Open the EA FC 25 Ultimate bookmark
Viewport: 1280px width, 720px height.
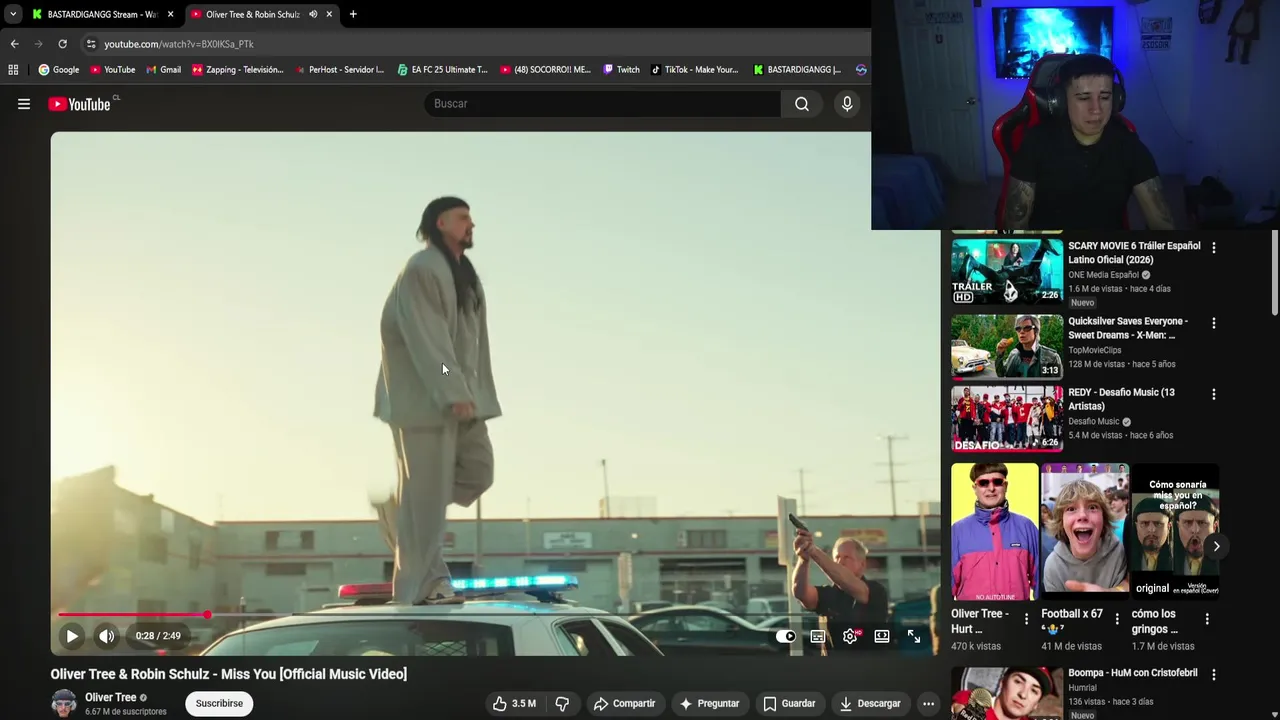tap(443, 70)
